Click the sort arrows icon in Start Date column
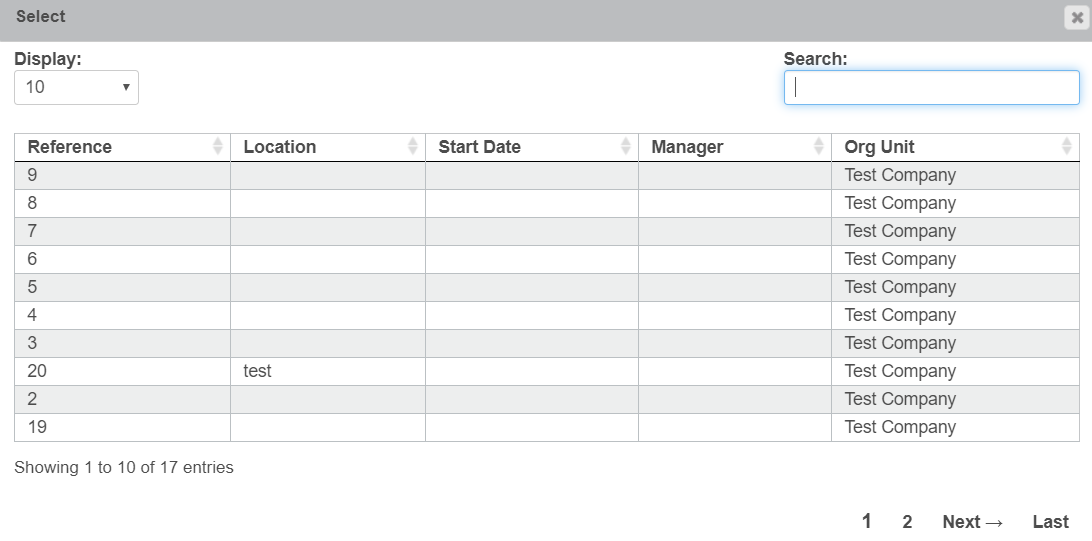 click(626, 147)
